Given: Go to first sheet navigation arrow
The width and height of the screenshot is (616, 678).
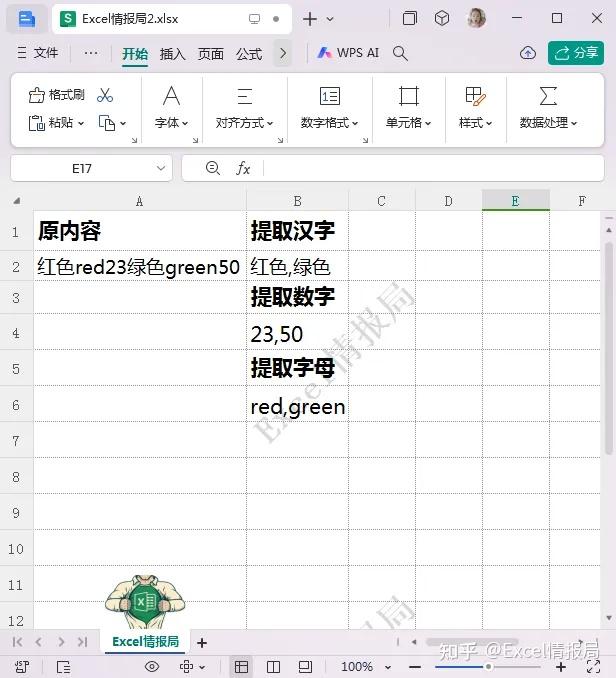Looking at the screenshot, I should click(17, 642).
